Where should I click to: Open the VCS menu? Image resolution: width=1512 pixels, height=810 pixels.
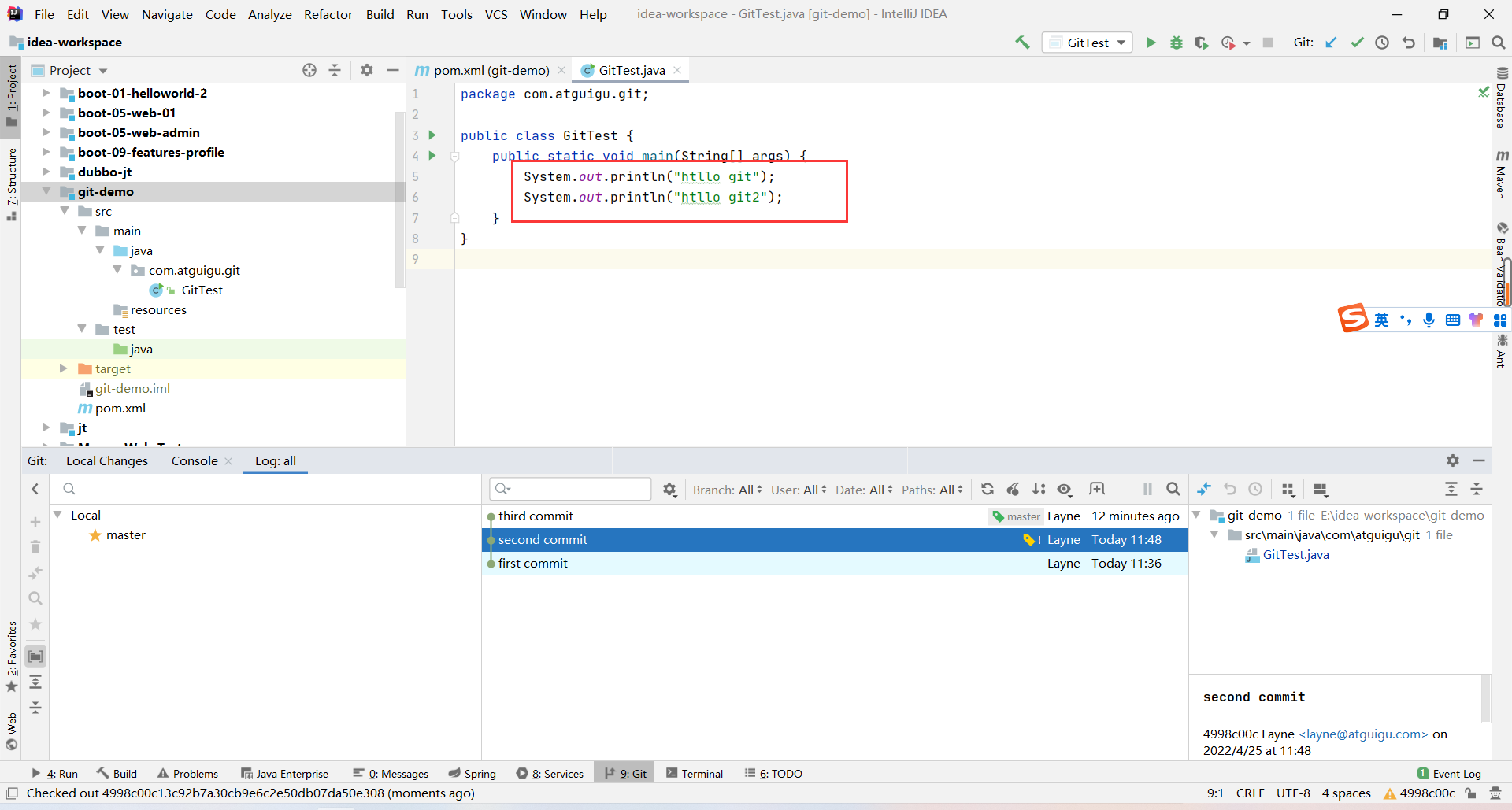point(496,14)
